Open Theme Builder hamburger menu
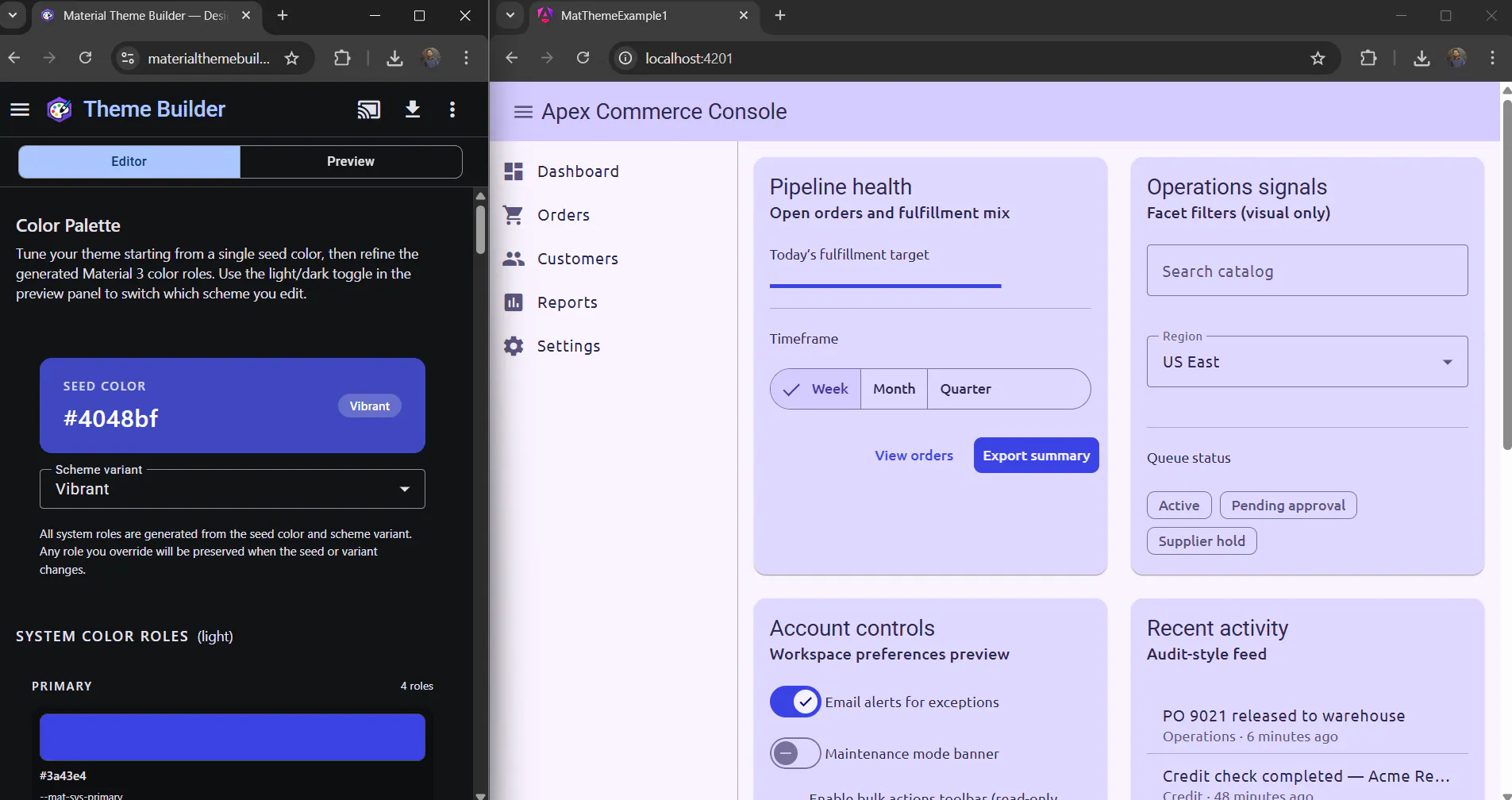The image size is (1512, 800). [20, 110]
